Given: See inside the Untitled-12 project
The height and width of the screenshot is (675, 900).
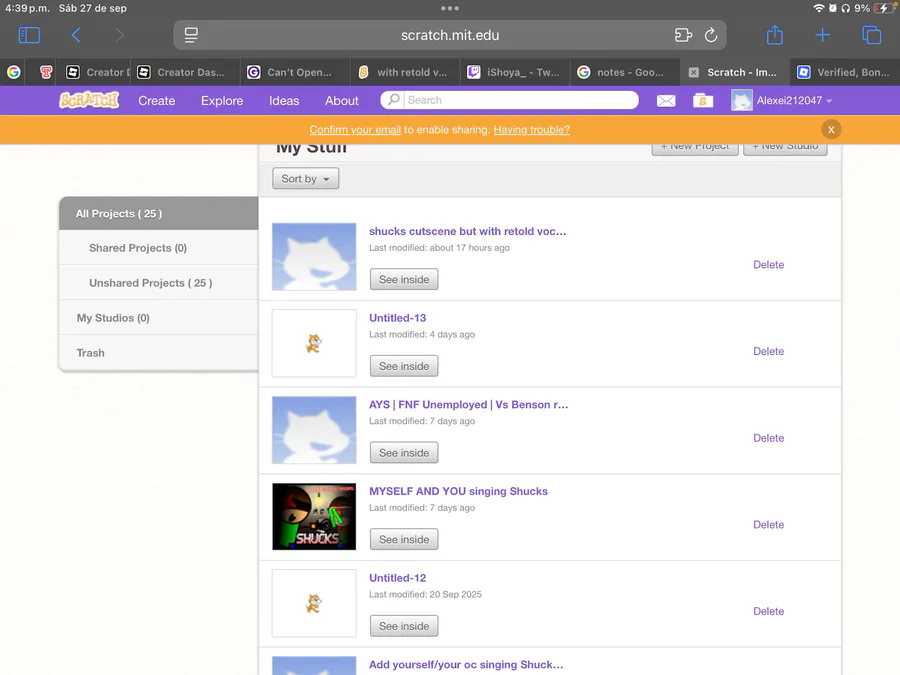Looking at the screenshot, I should tap(404, 626).
